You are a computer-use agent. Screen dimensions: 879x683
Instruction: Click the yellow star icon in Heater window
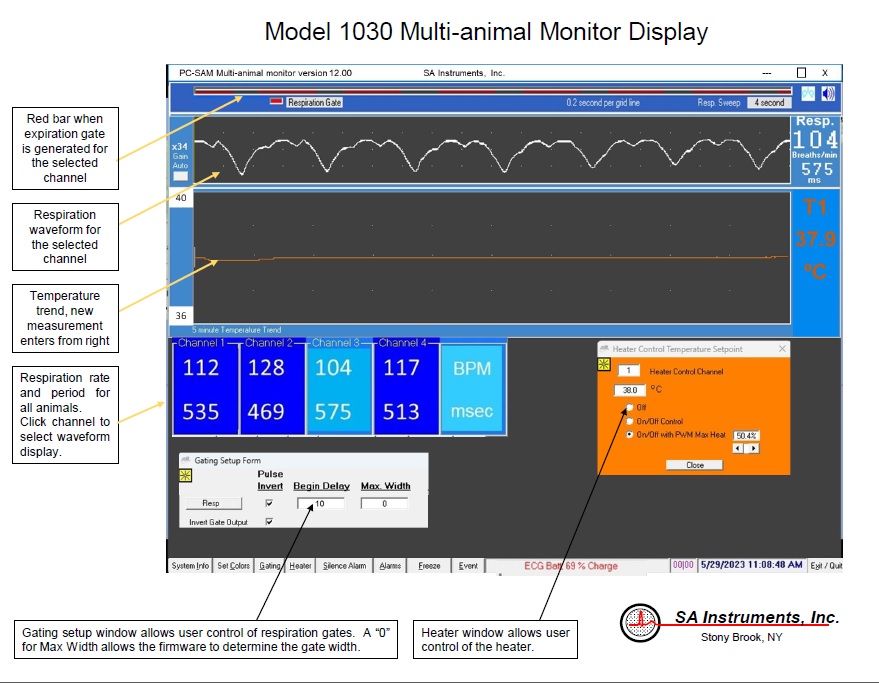coord(604,364)
